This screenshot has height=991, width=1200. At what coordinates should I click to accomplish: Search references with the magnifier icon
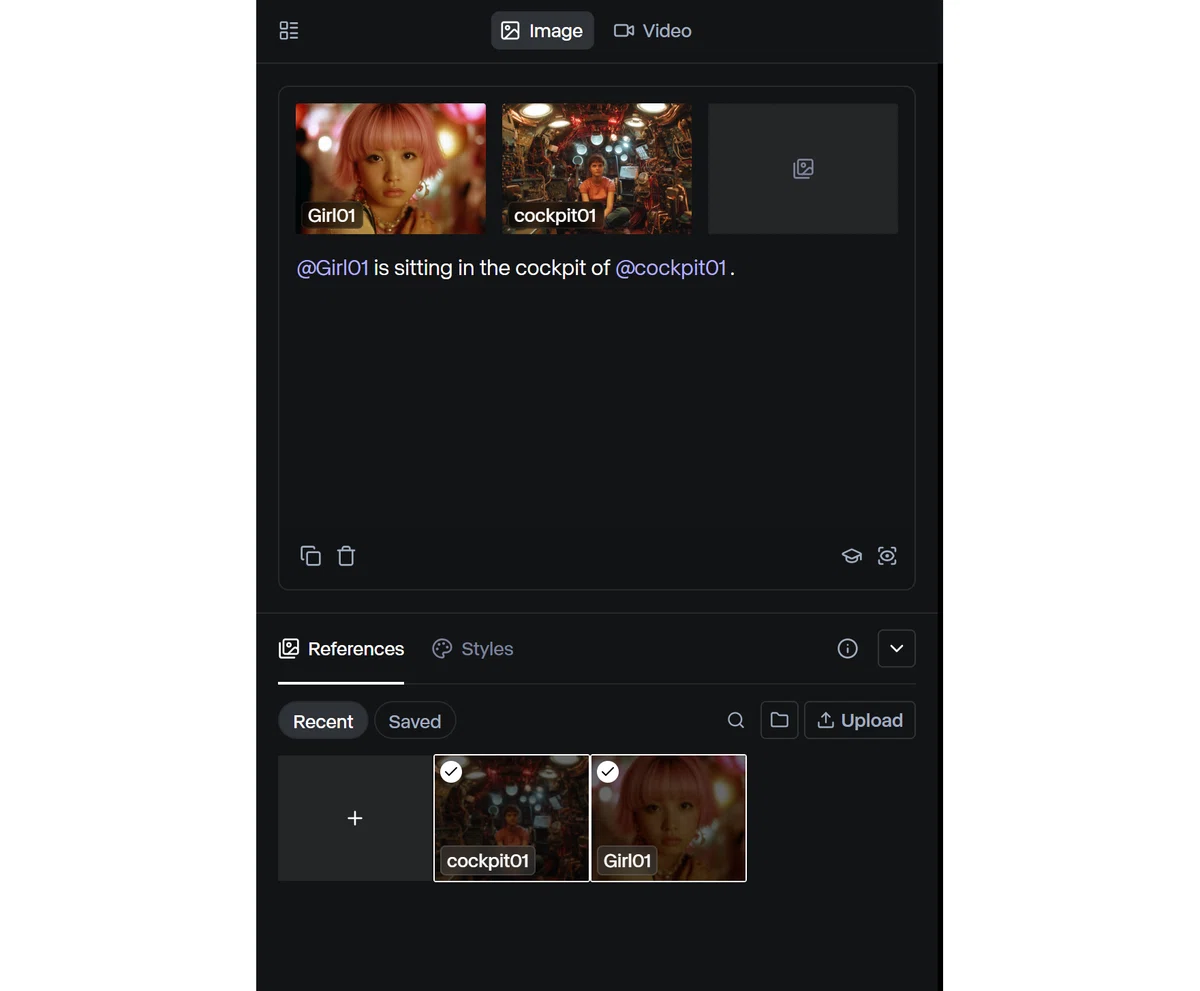736,720
